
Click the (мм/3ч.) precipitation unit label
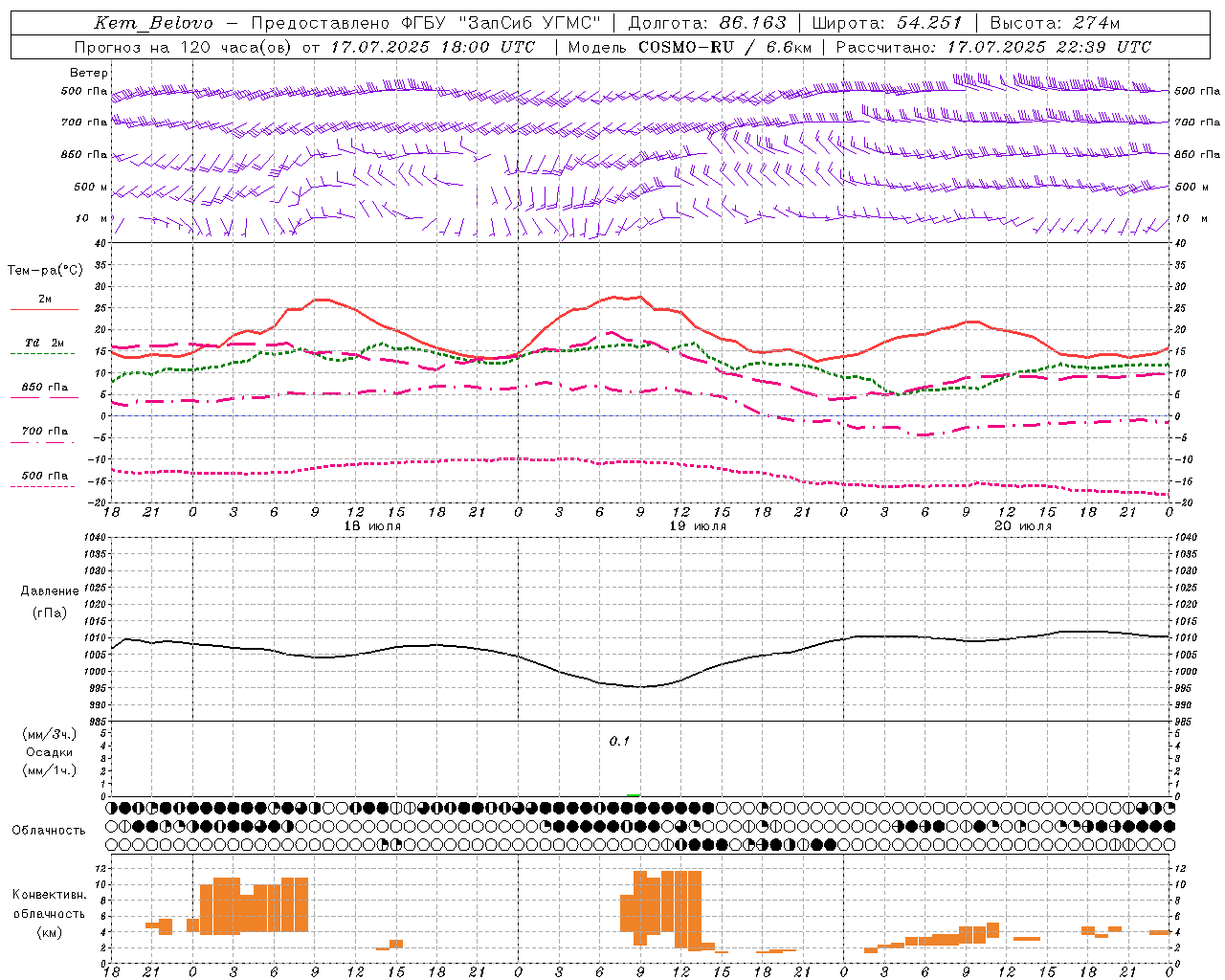(50, 735)
